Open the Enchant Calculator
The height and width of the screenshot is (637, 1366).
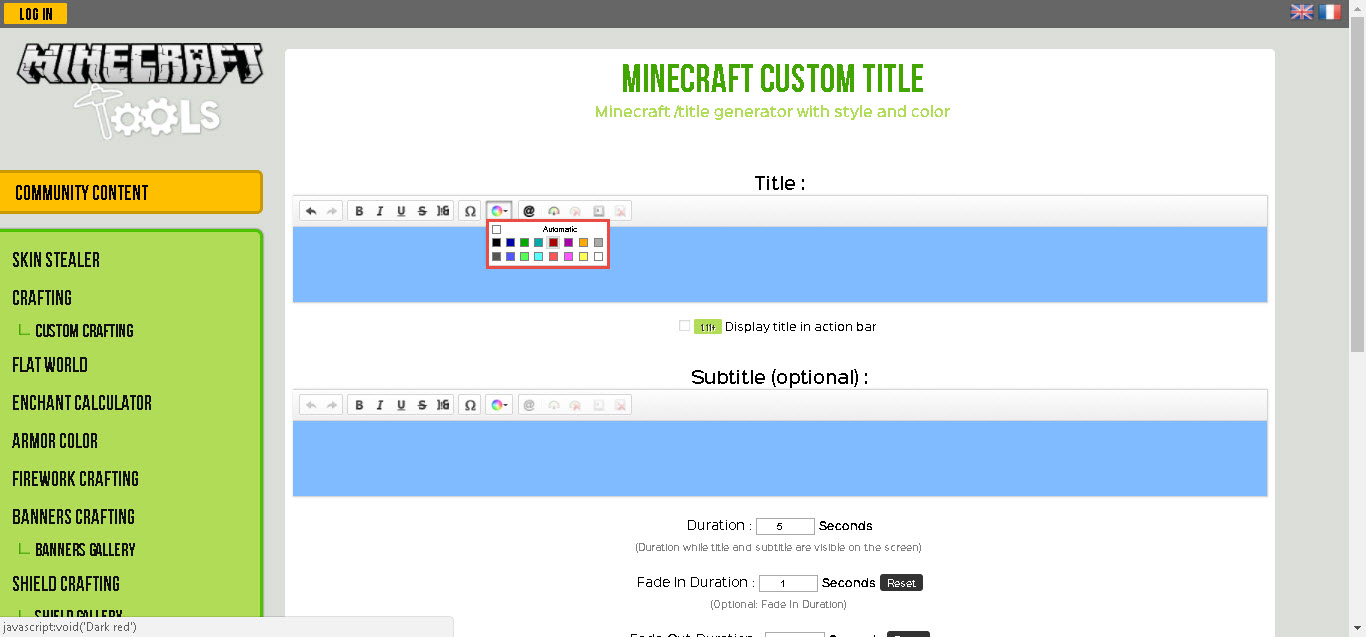(82, 403)
